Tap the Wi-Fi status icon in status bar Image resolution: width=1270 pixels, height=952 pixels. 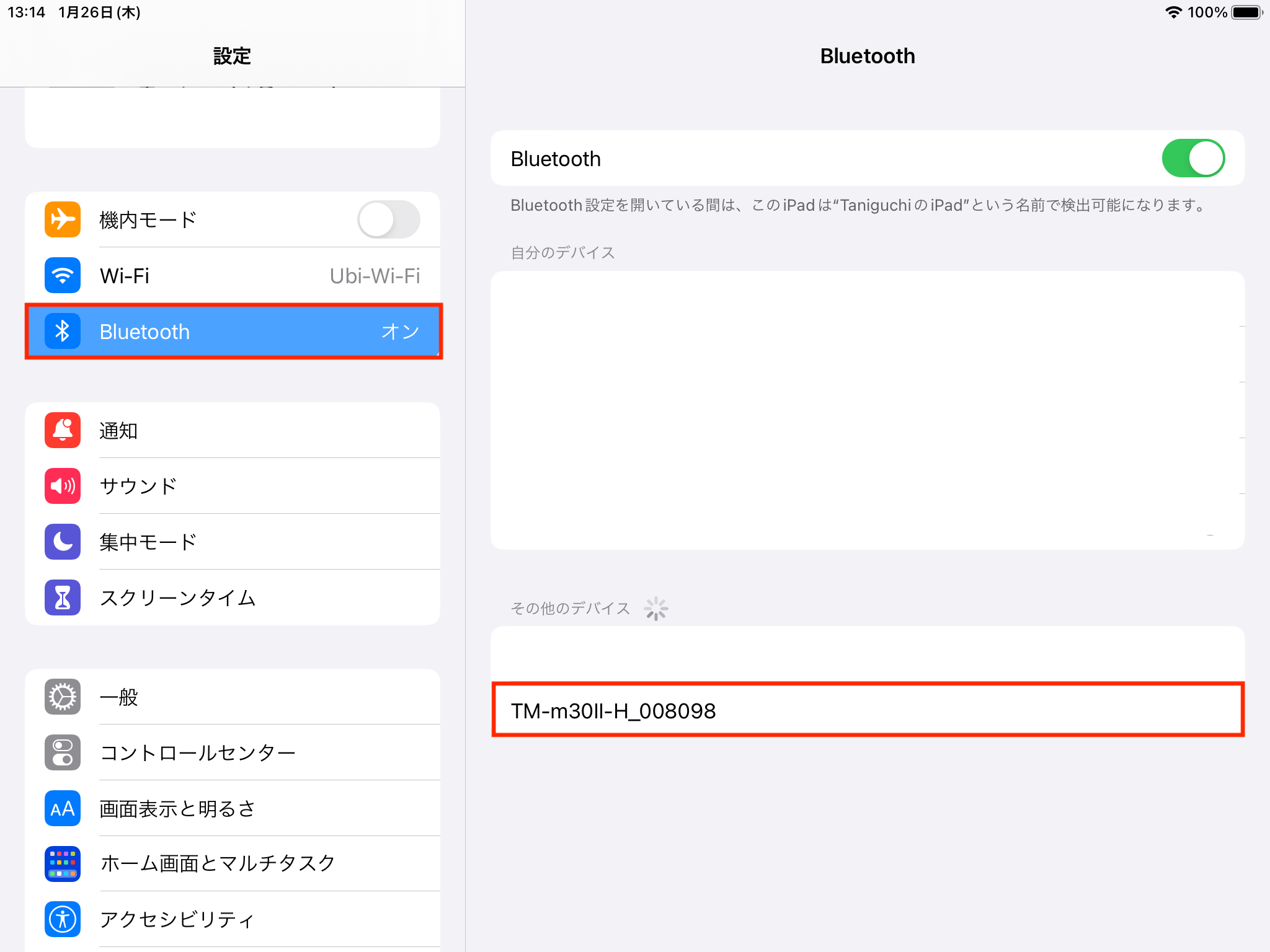point(1173,12)
